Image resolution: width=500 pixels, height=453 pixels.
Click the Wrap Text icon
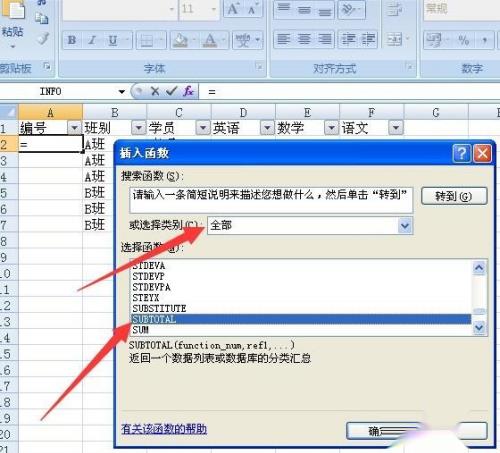[x=394, y=9]
